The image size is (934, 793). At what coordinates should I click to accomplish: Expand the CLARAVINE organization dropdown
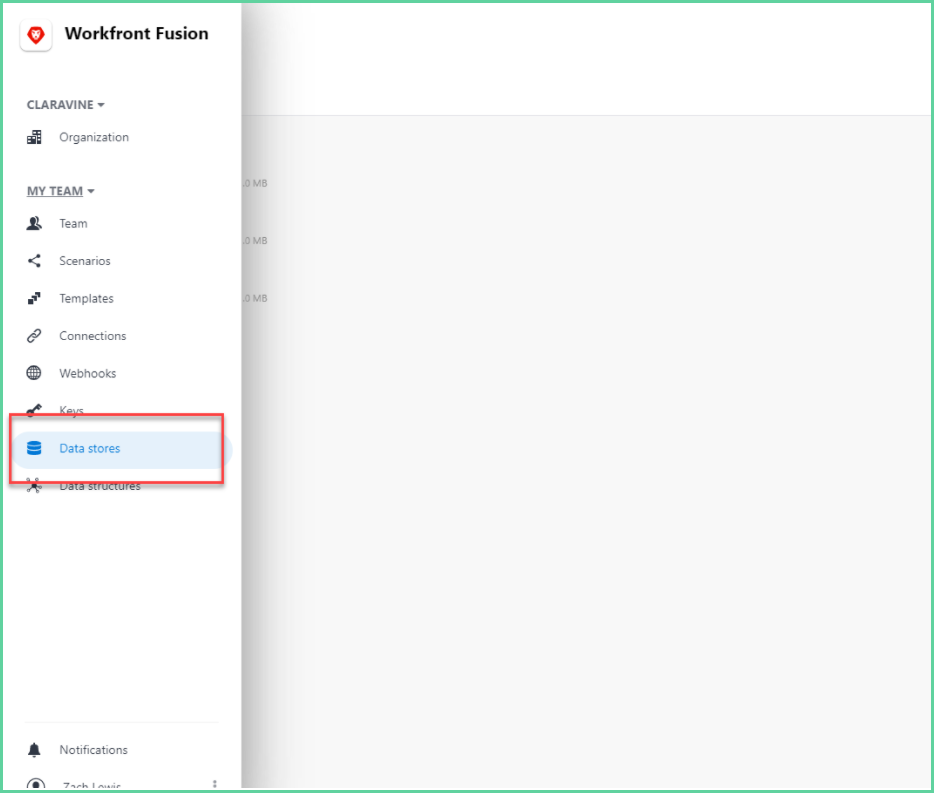coord(66,105)
